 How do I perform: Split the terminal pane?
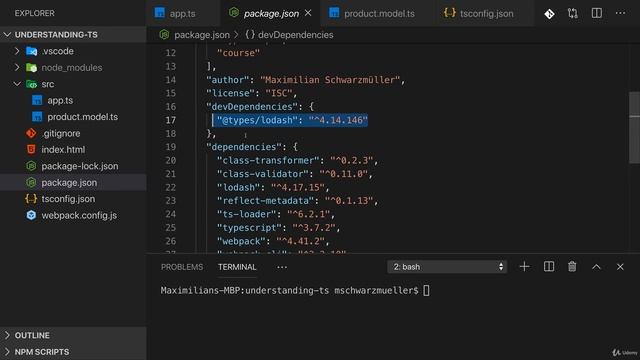[549, 267]
